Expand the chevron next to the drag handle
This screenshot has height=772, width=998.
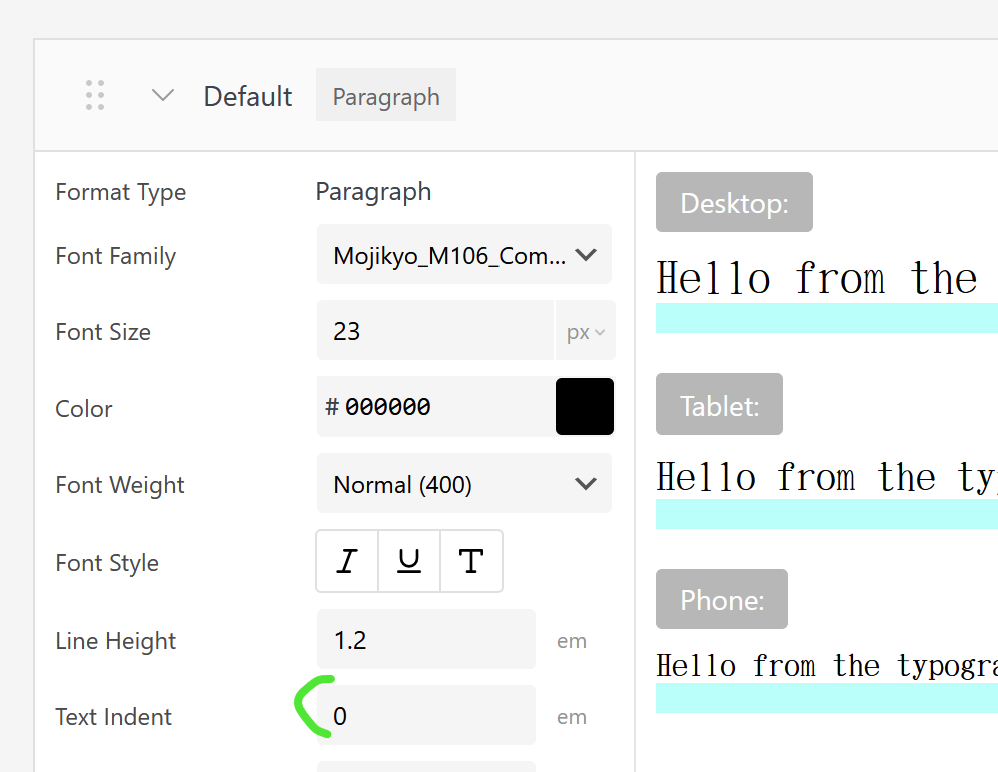pos(162,95)
